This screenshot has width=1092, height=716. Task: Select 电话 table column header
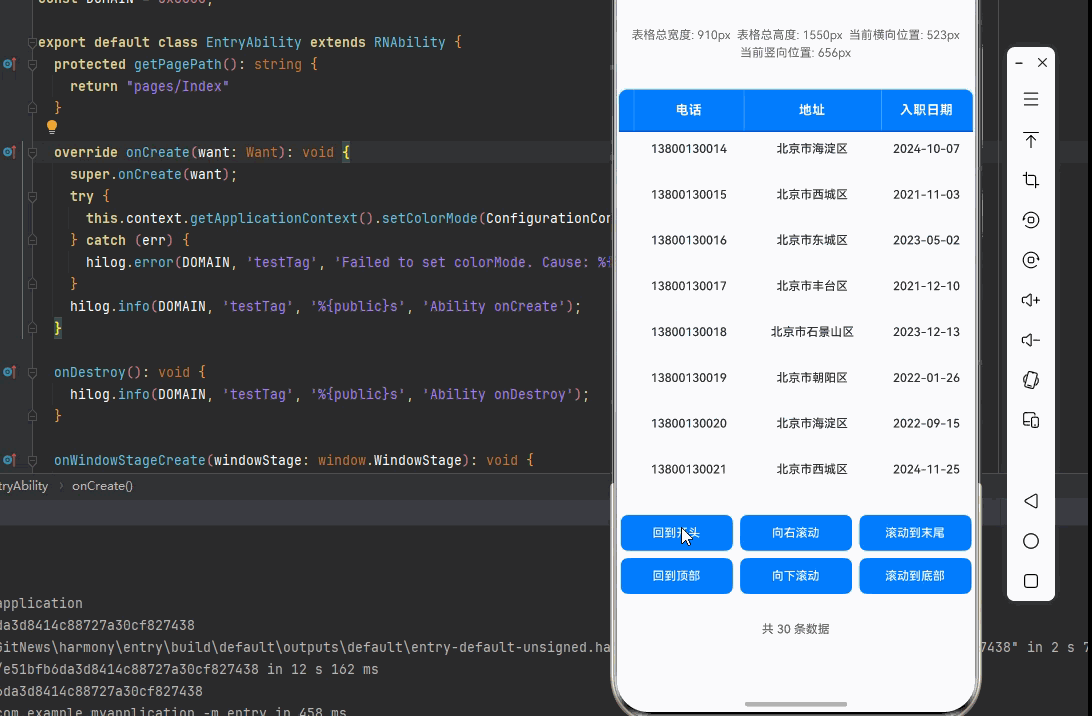(689, 110)
